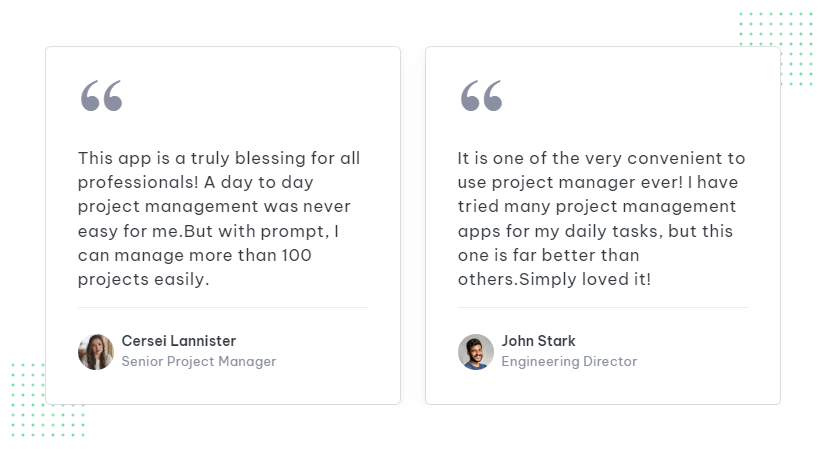This screenshot has height=449, width=826.
Task: Click the words 'one is far better than'
Action: point(548,255)
